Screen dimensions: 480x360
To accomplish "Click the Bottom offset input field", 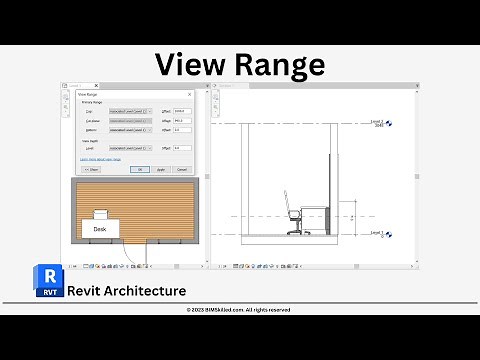I will (x=182, y=130).
